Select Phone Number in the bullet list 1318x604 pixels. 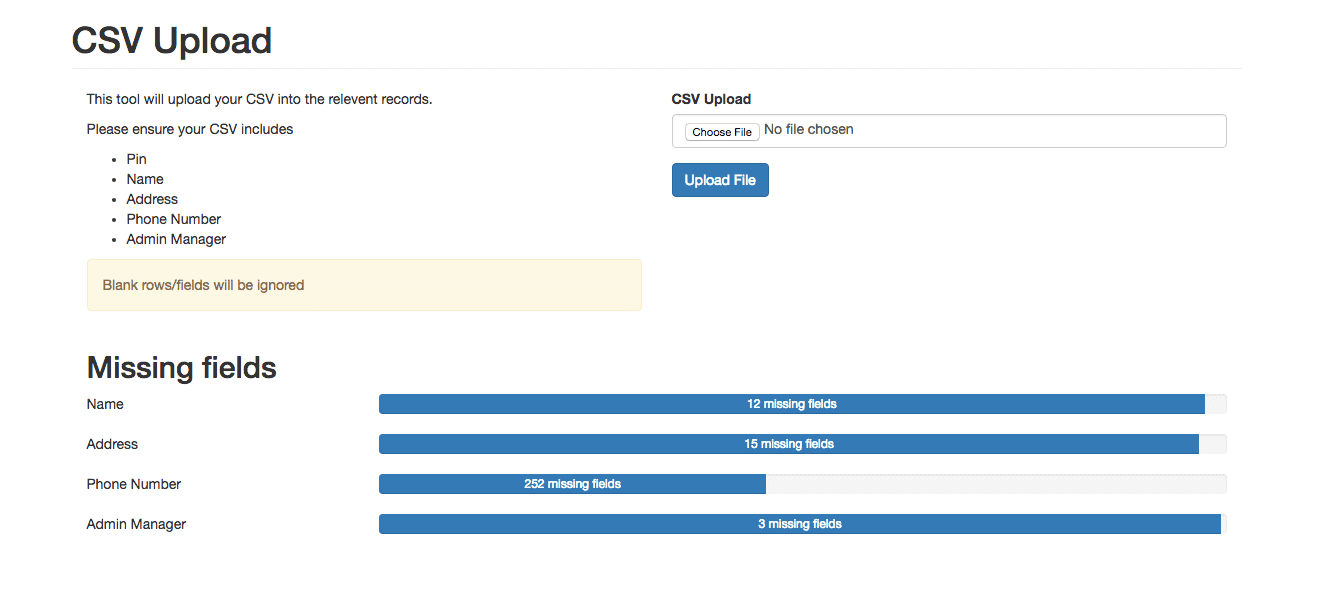173,219
